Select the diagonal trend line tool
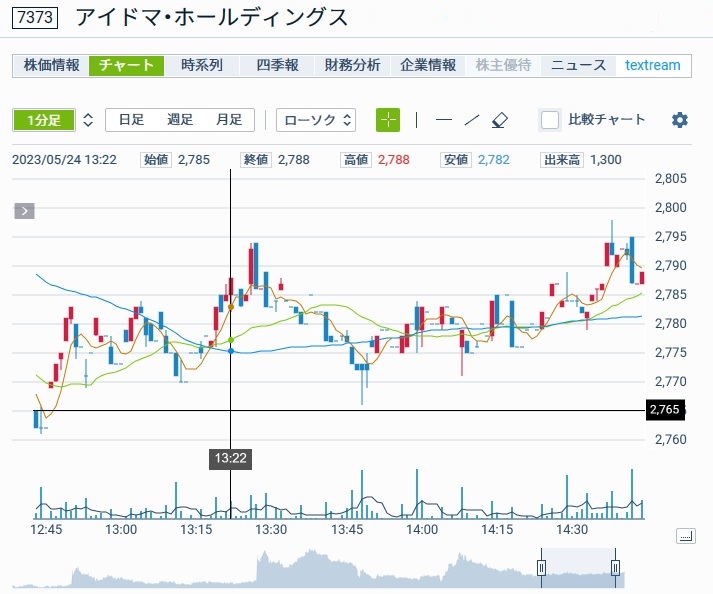Viewport: 713px width, 594px height. (x=472, y=120)
